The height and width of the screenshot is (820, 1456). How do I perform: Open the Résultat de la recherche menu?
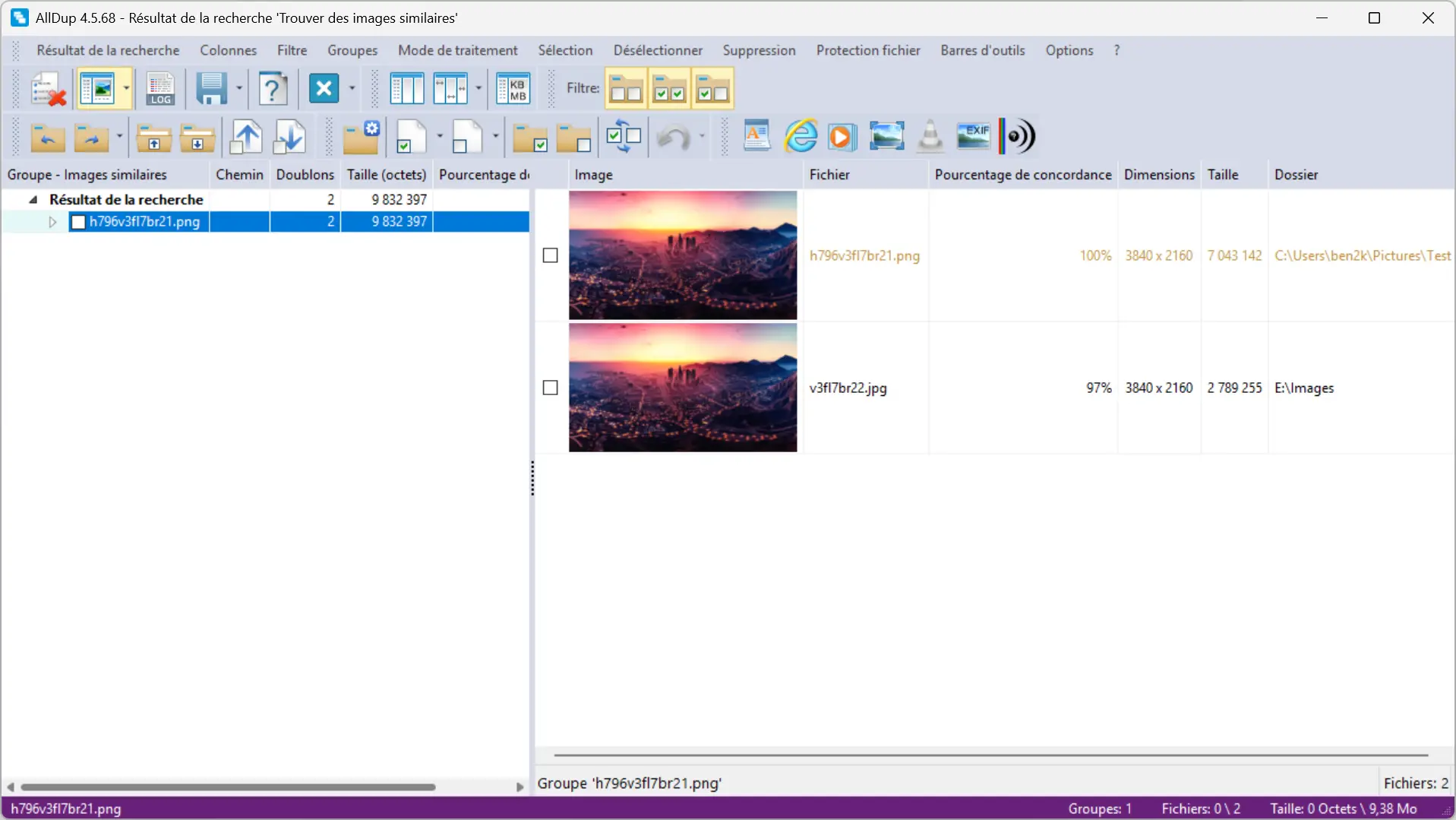point(108,50)
